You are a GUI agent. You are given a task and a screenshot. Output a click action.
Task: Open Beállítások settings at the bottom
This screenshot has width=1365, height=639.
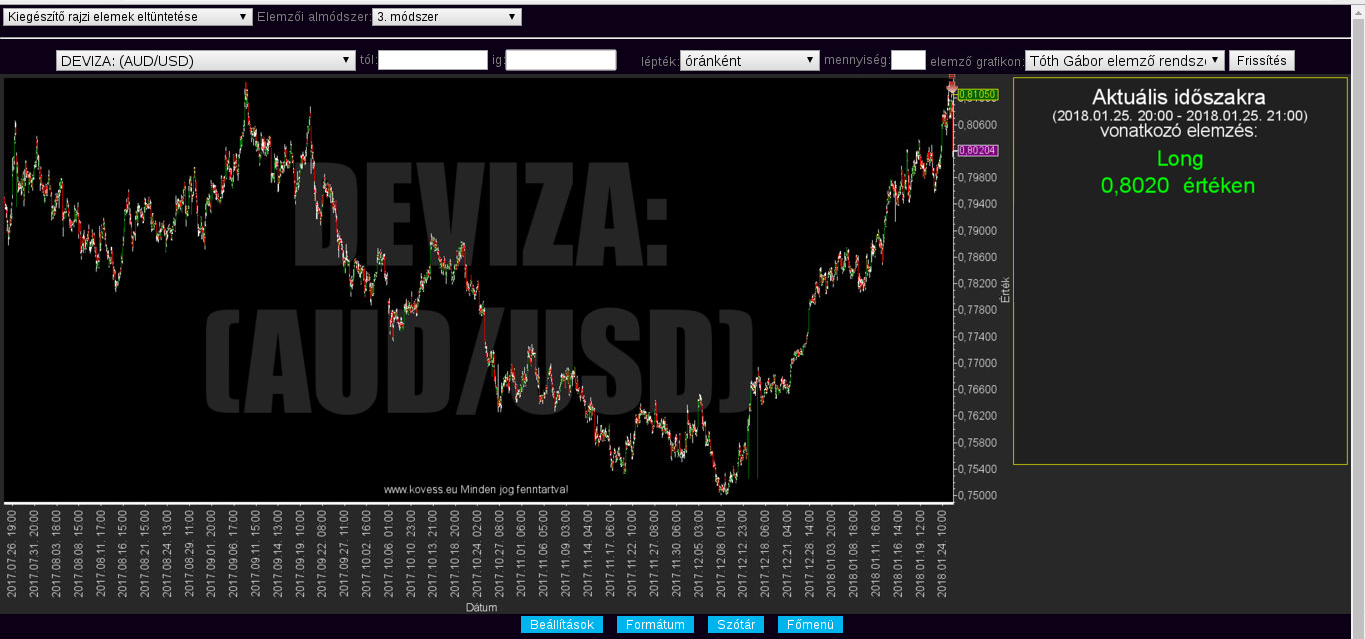pos(562,625)
